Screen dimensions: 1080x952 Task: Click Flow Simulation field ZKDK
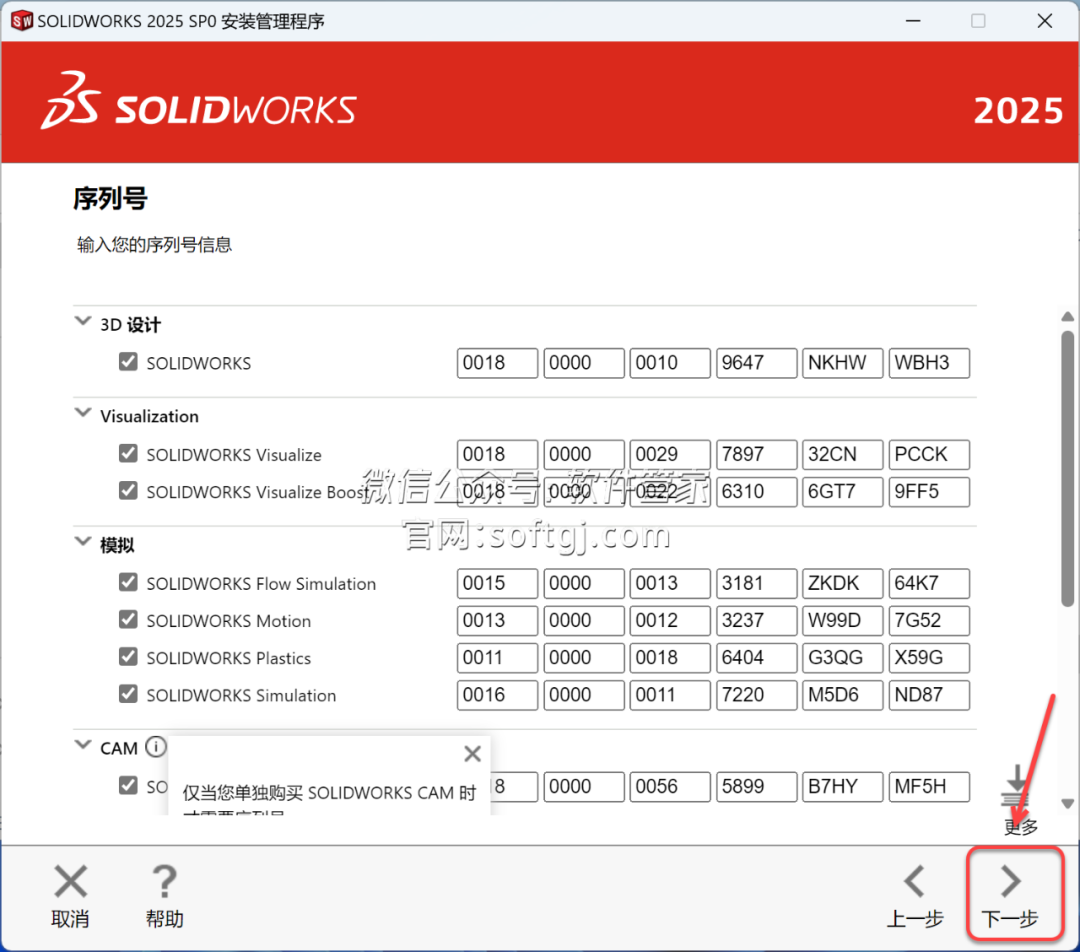842,583
